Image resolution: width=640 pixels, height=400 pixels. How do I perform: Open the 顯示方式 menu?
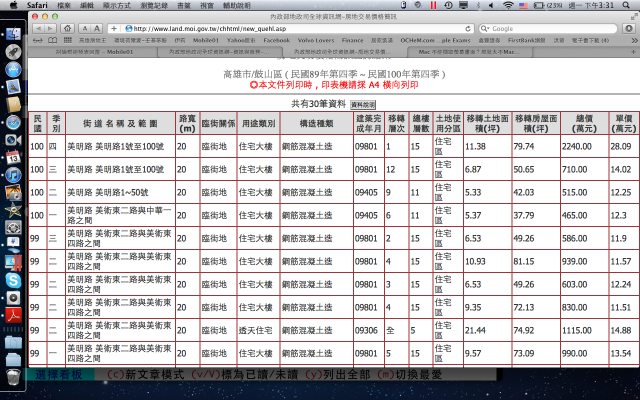pos(117,5)
